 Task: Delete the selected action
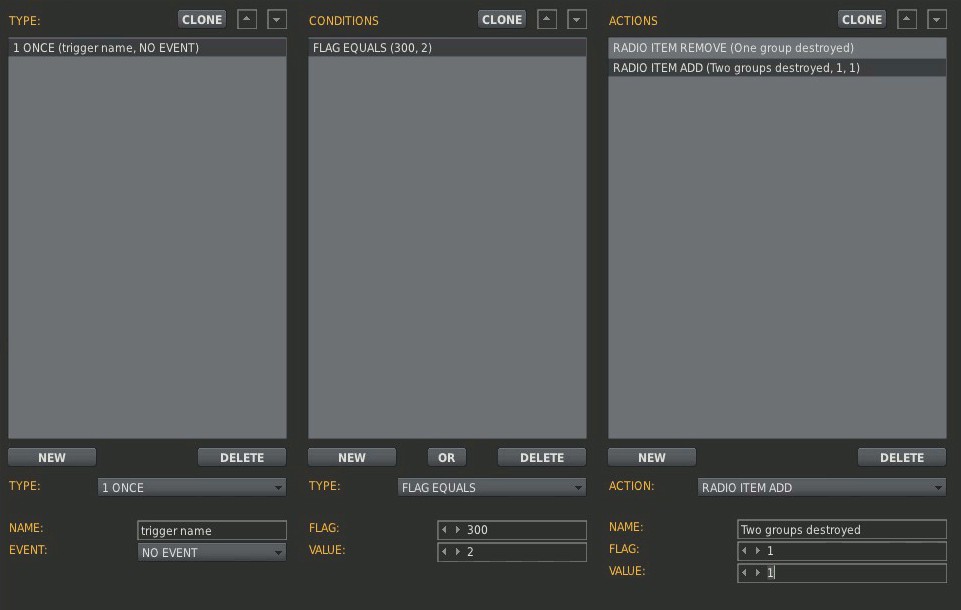coord(902,457)
